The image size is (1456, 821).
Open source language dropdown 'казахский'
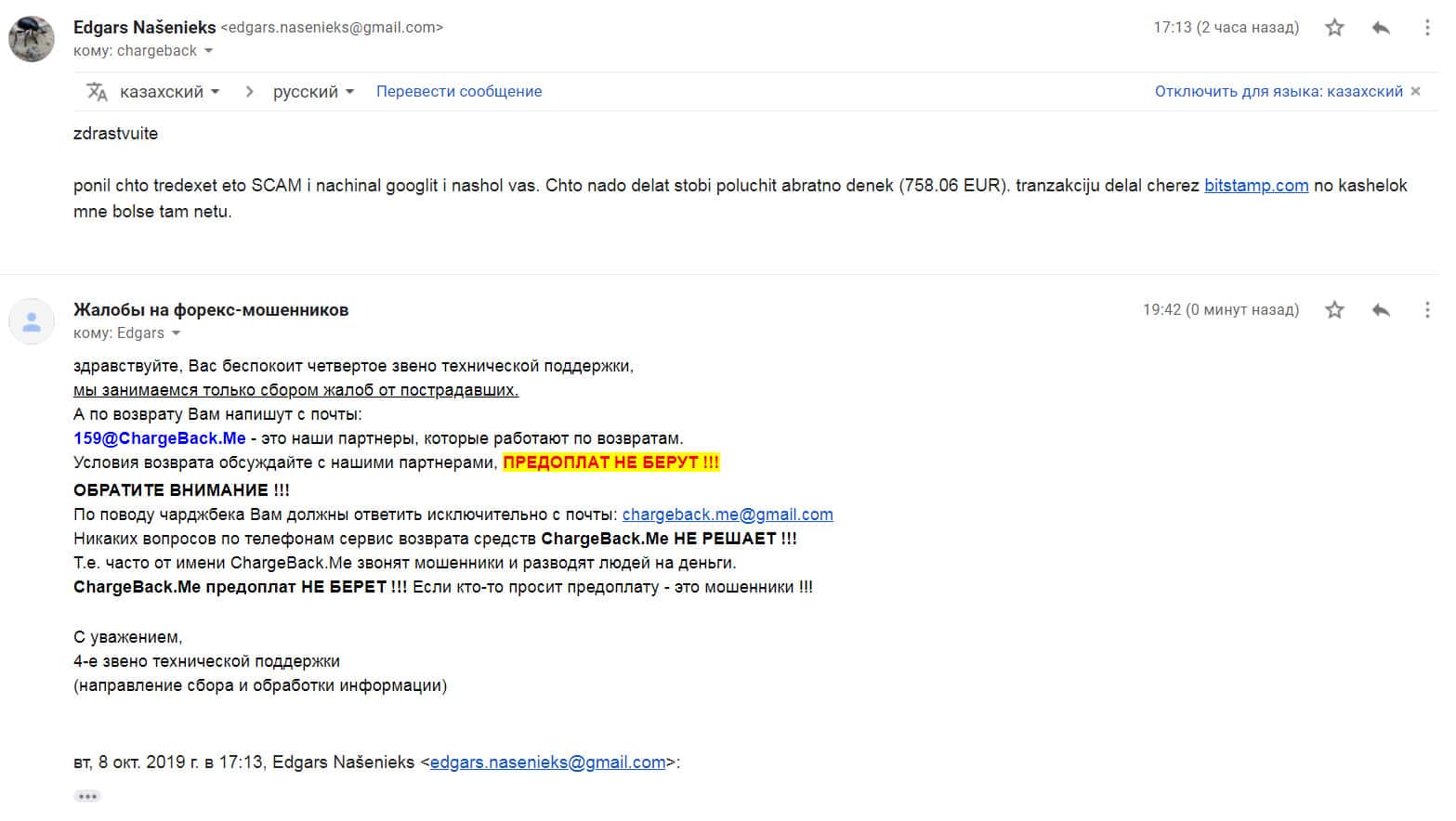point(169,92)
